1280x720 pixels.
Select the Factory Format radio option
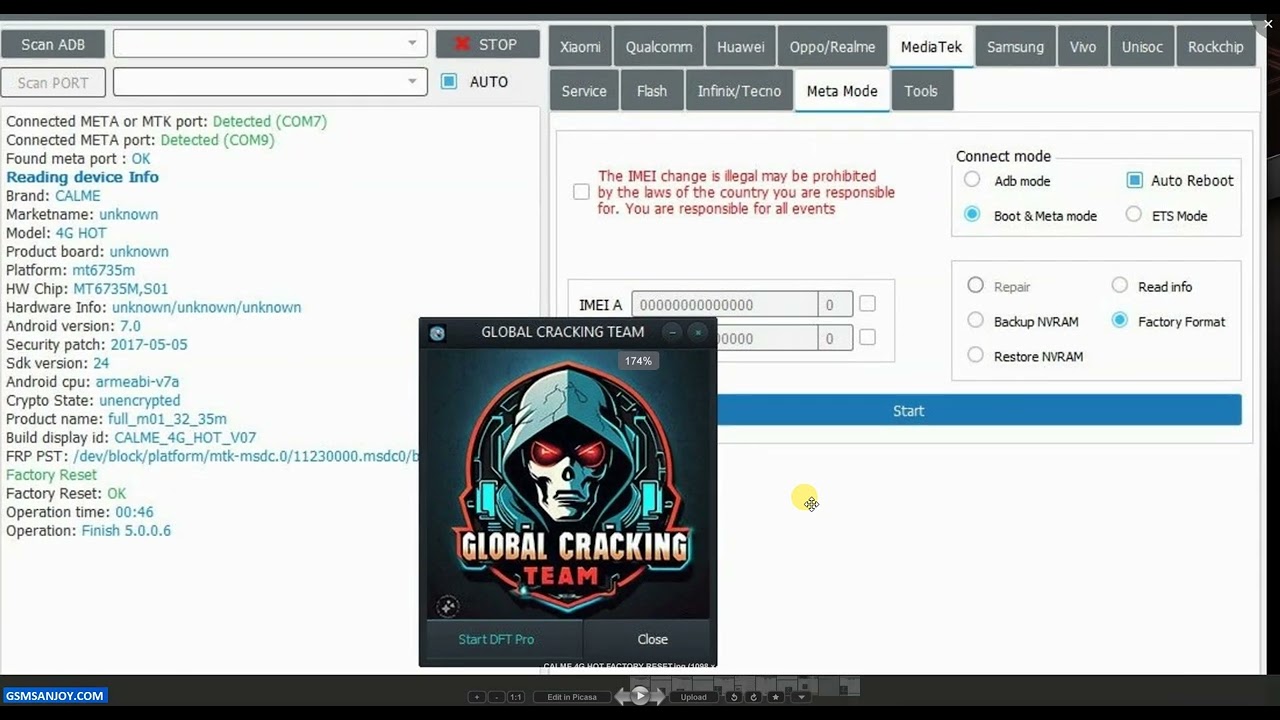click(x=1120, y=321)
